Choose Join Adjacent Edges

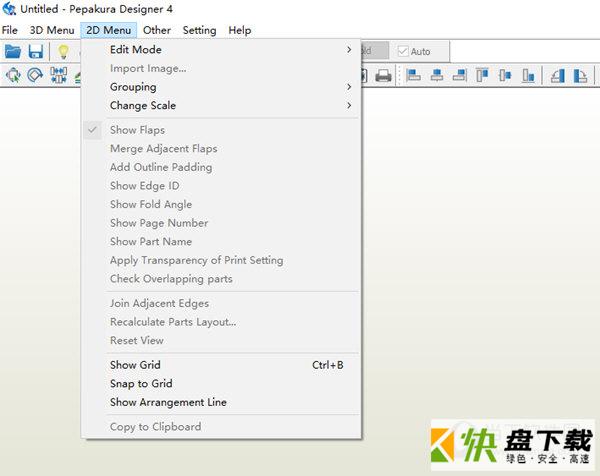(x=221, y=303)
